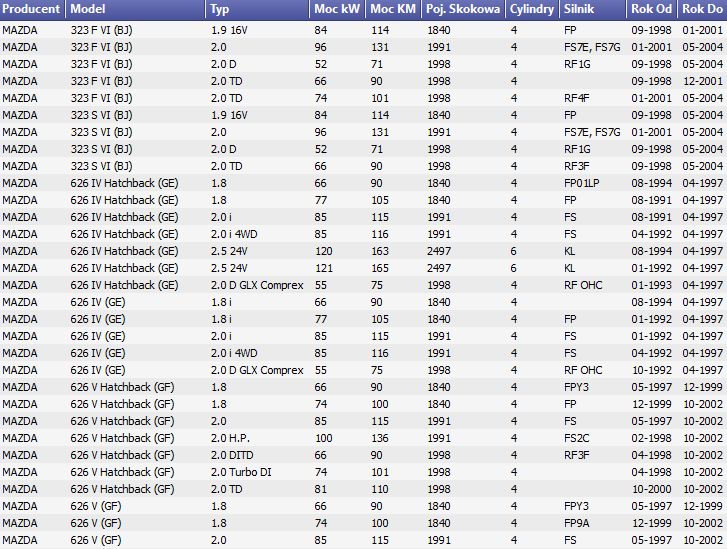
Task: Click the Poj. Skokowa column header
Action: coord(463,9)
